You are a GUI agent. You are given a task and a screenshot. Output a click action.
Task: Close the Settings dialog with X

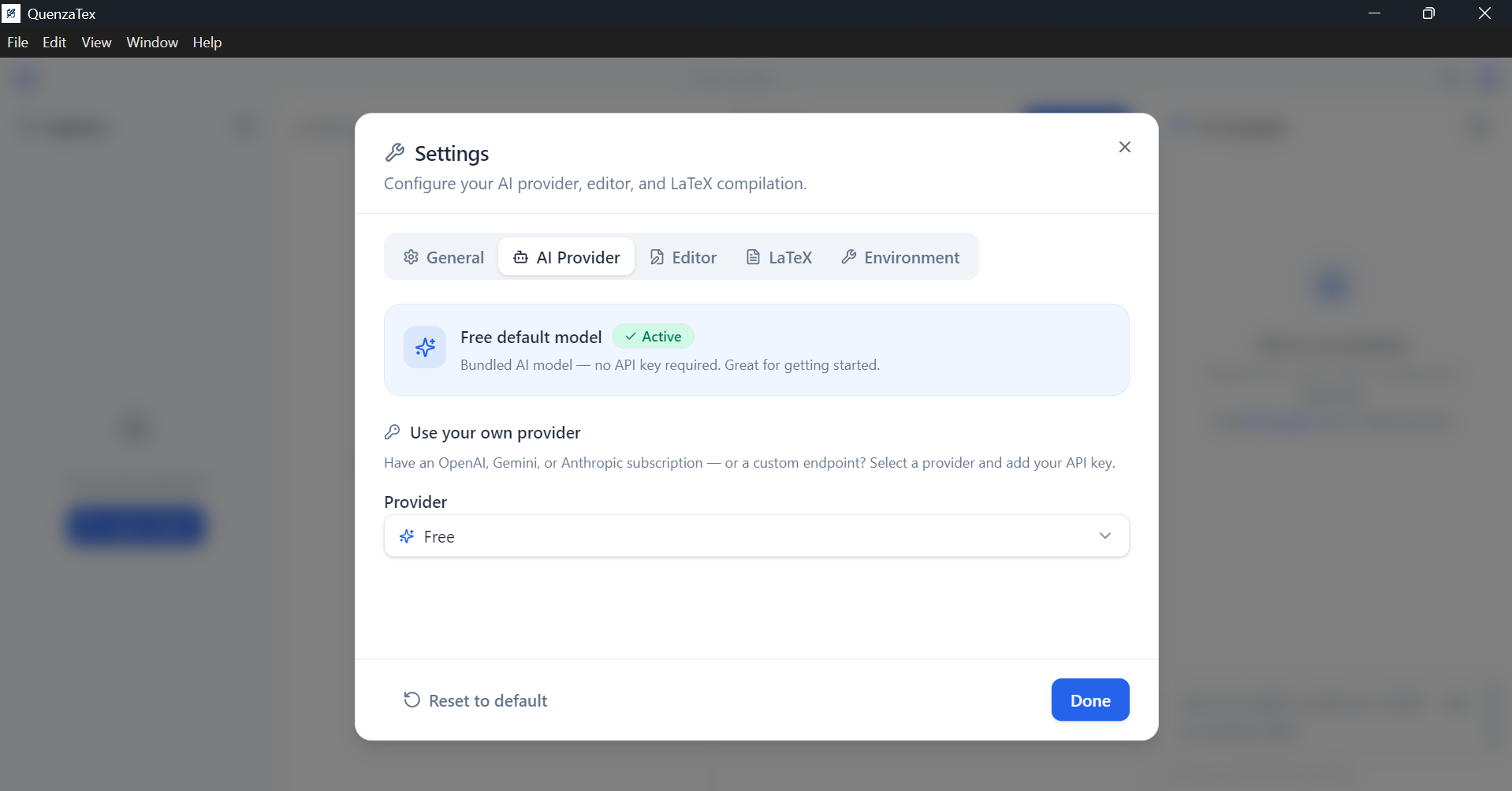[1124, 147]
